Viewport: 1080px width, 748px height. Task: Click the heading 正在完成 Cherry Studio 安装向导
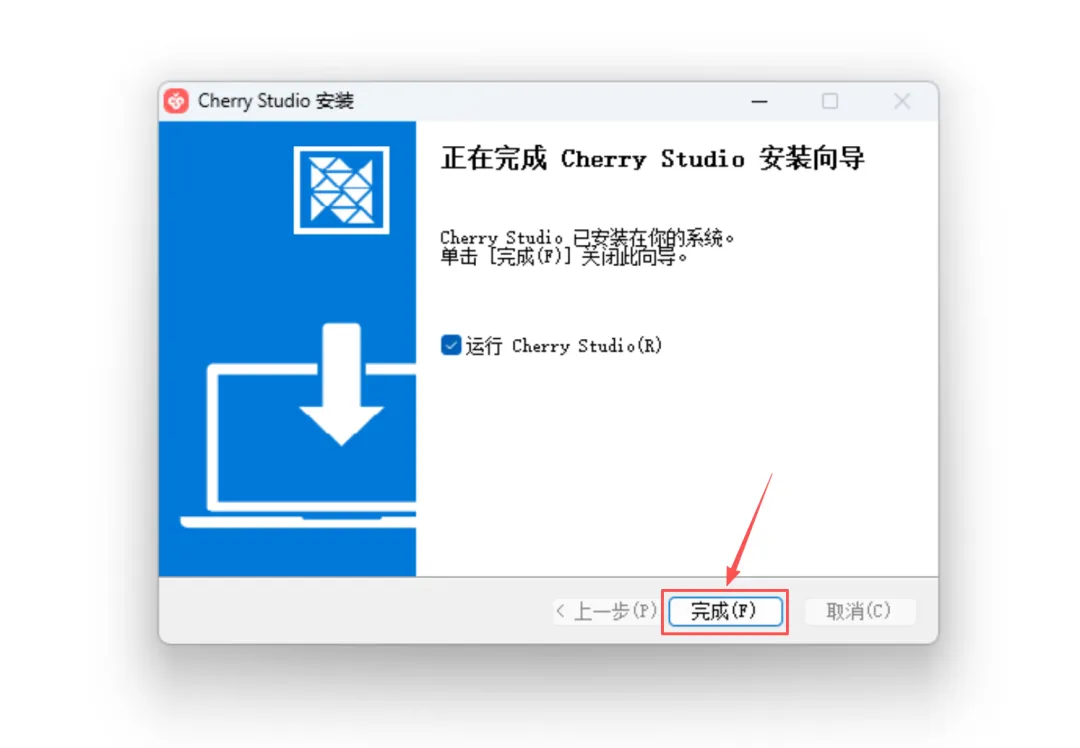click(652, 158)
